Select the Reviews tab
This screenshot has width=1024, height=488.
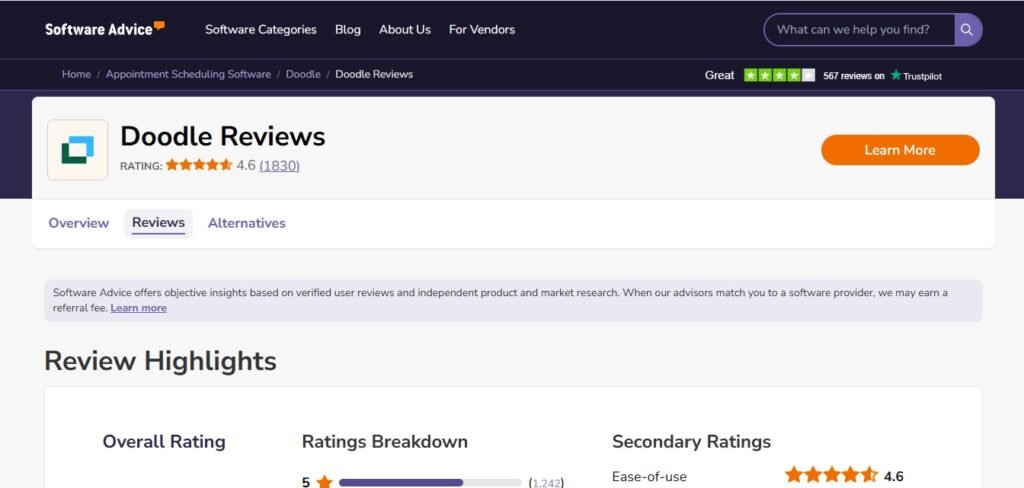click(158, 223)
